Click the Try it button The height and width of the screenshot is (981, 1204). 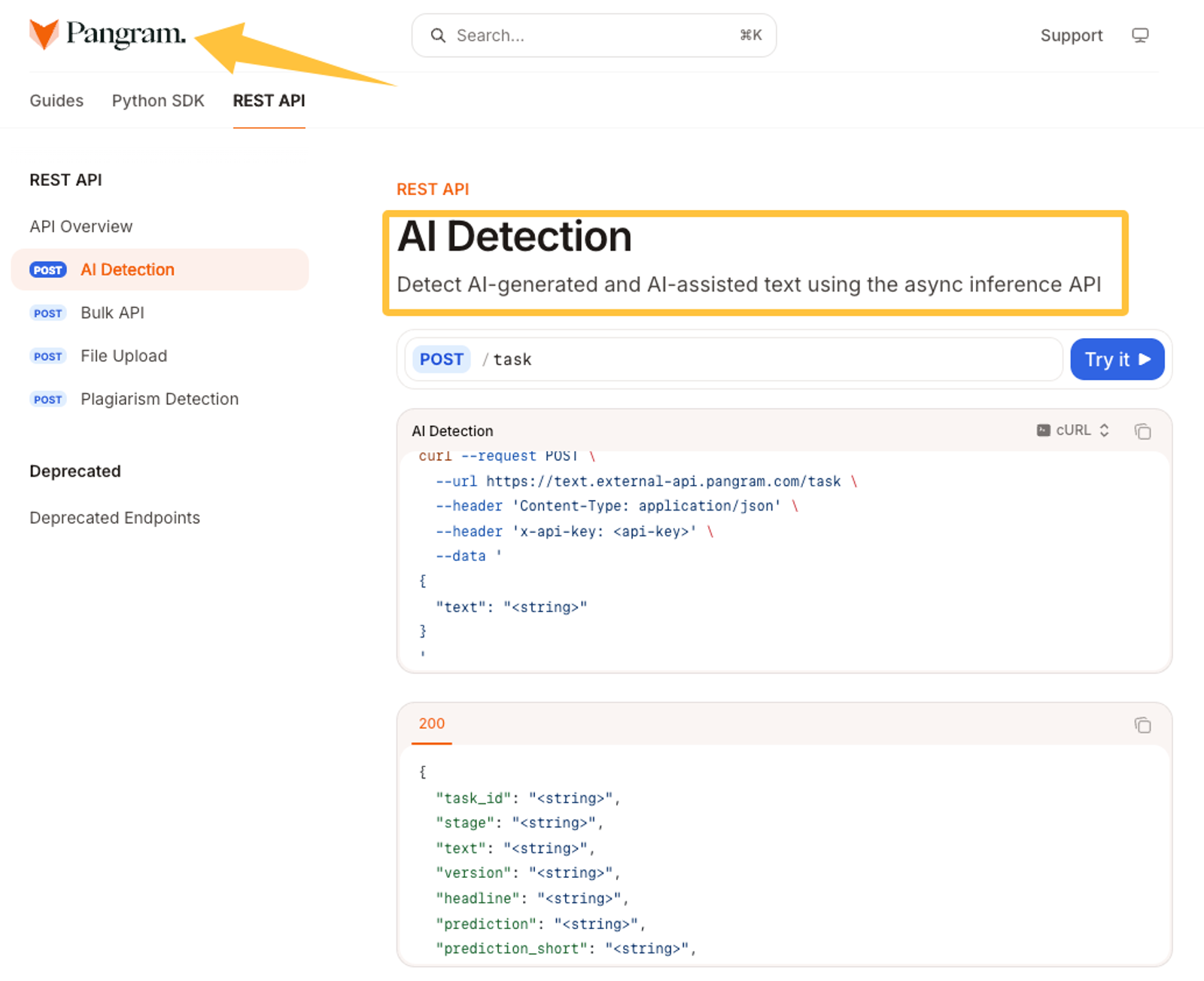1117,359
